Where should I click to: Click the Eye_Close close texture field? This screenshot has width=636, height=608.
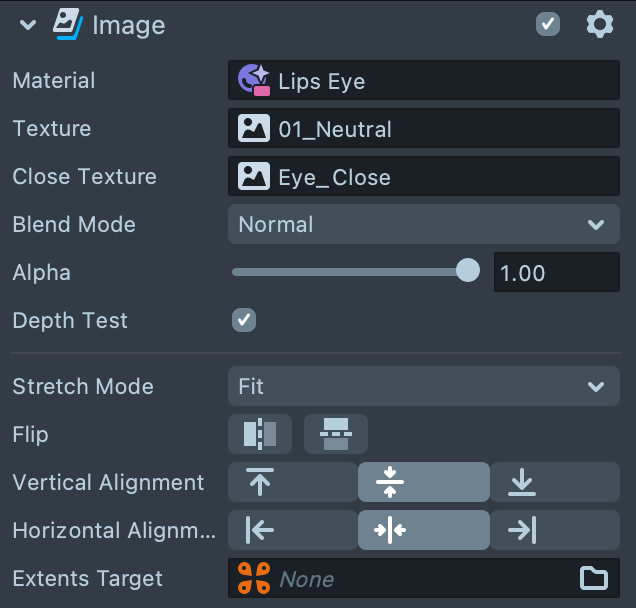[423, 177]
